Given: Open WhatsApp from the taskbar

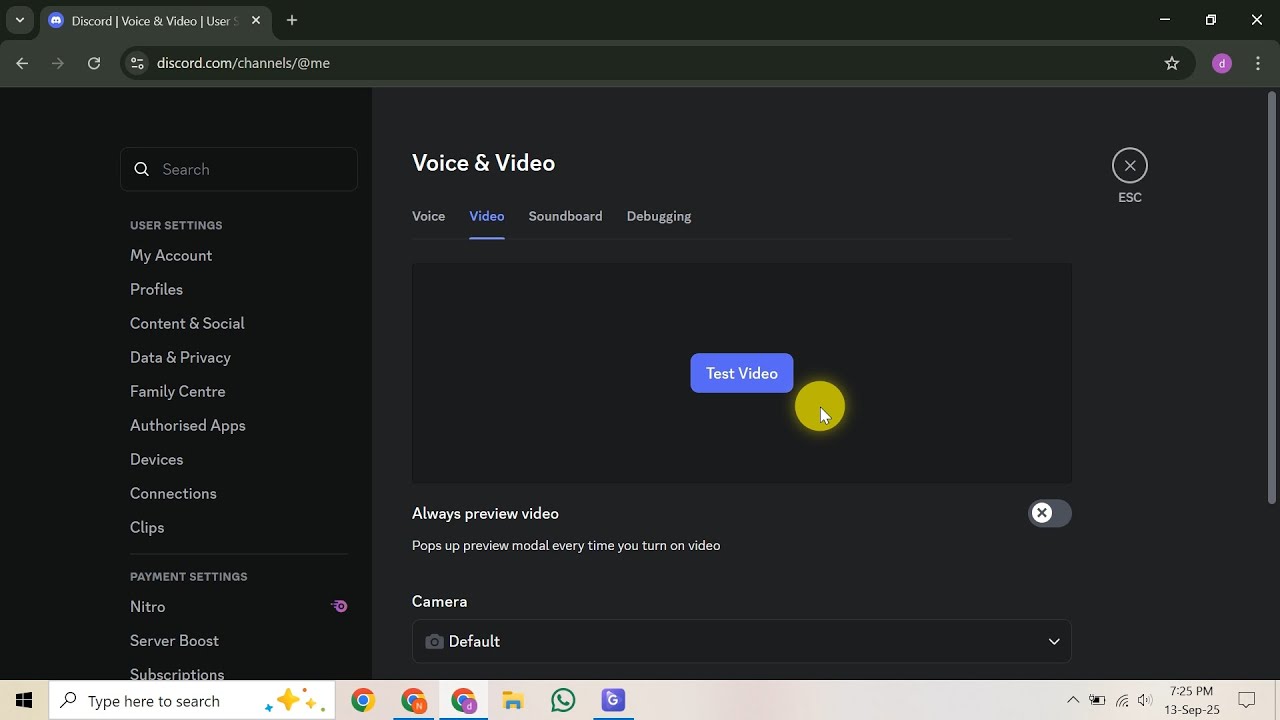Looking at the screenshot, I should pyautogui.click(x=563, y=701).
